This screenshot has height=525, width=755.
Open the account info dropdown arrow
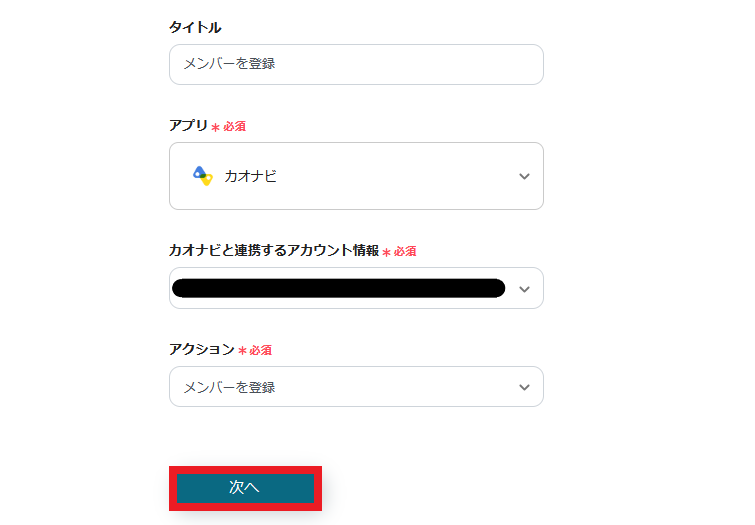pyautogui.click(x=524, y=289)
